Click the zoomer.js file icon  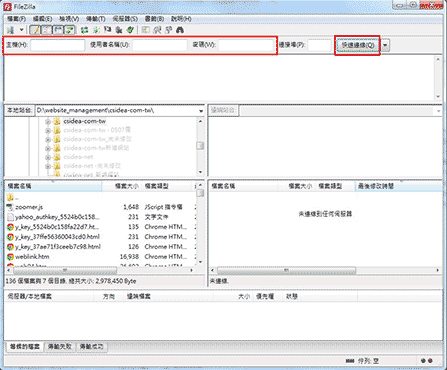10,207
